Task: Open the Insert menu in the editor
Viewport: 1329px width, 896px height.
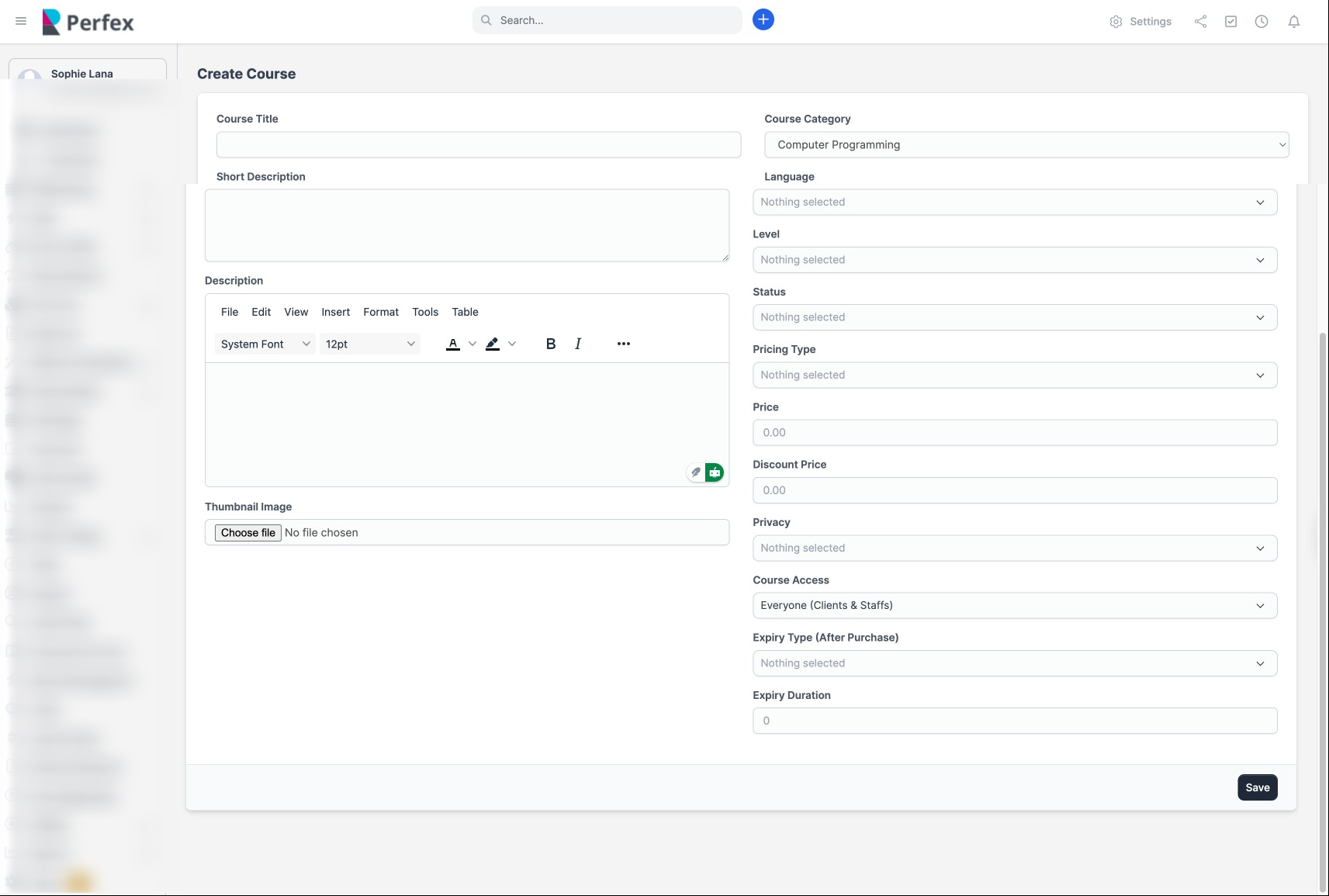Action: point(335,312)
